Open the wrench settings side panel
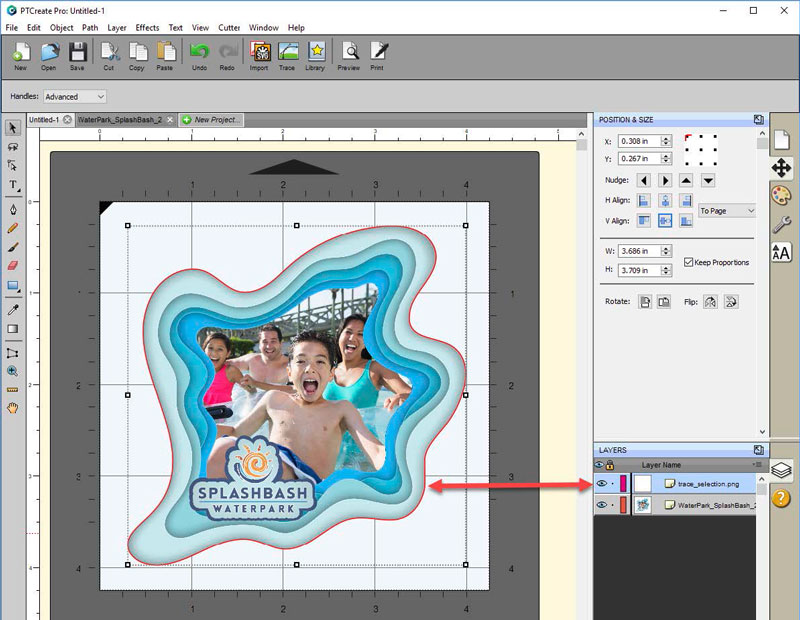This screenshot has width=800, height=620. 781,224
